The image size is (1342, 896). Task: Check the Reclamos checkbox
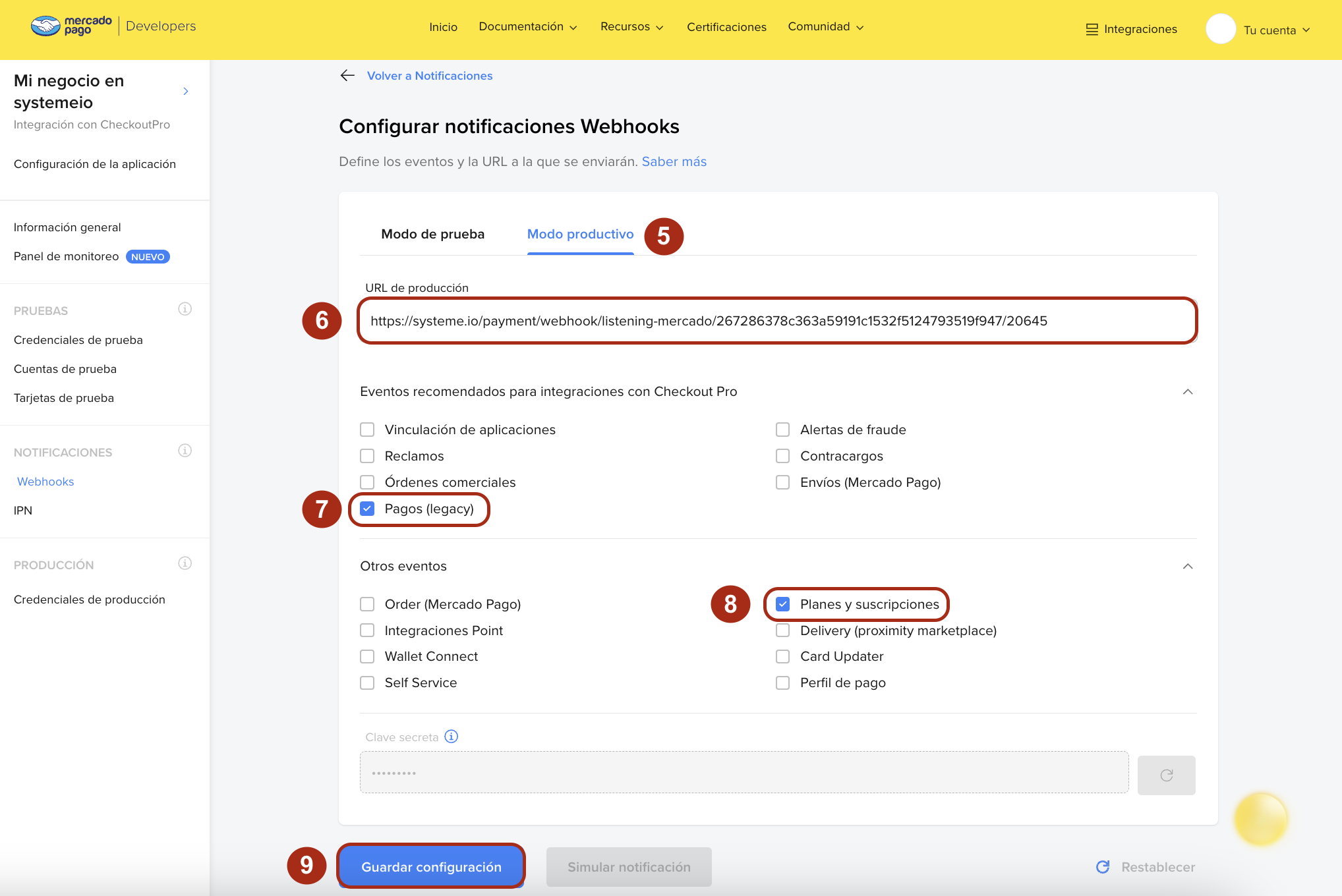point(367,456)
